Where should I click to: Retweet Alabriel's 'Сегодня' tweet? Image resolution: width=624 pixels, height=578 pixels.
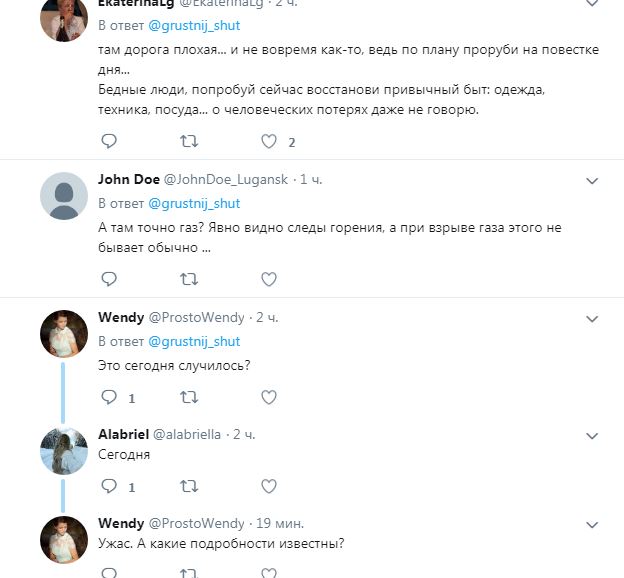coord(188,486)
